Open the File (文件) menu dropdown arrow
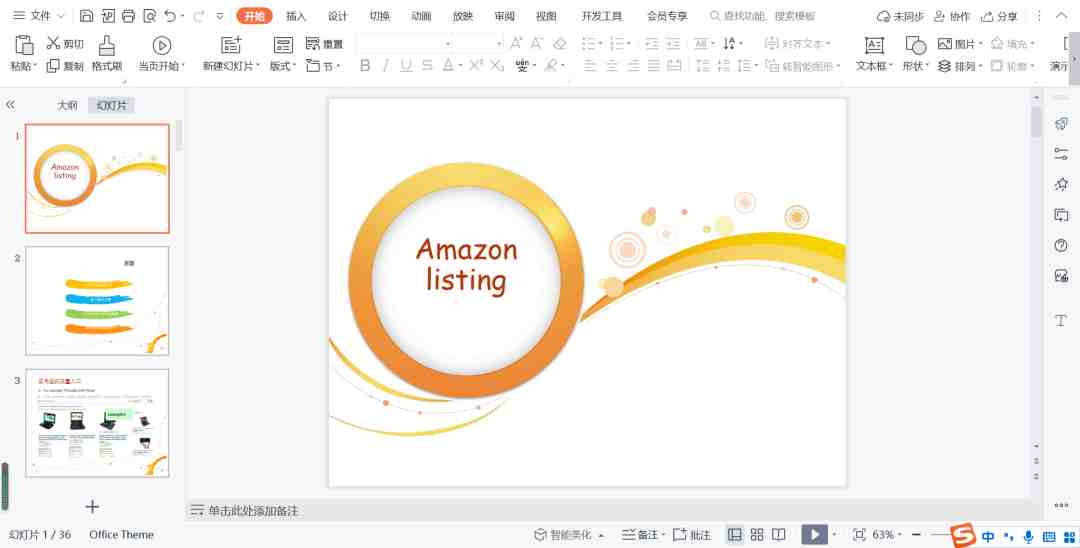This screenshot has width=1080, height=548. [x=61, y=16]
